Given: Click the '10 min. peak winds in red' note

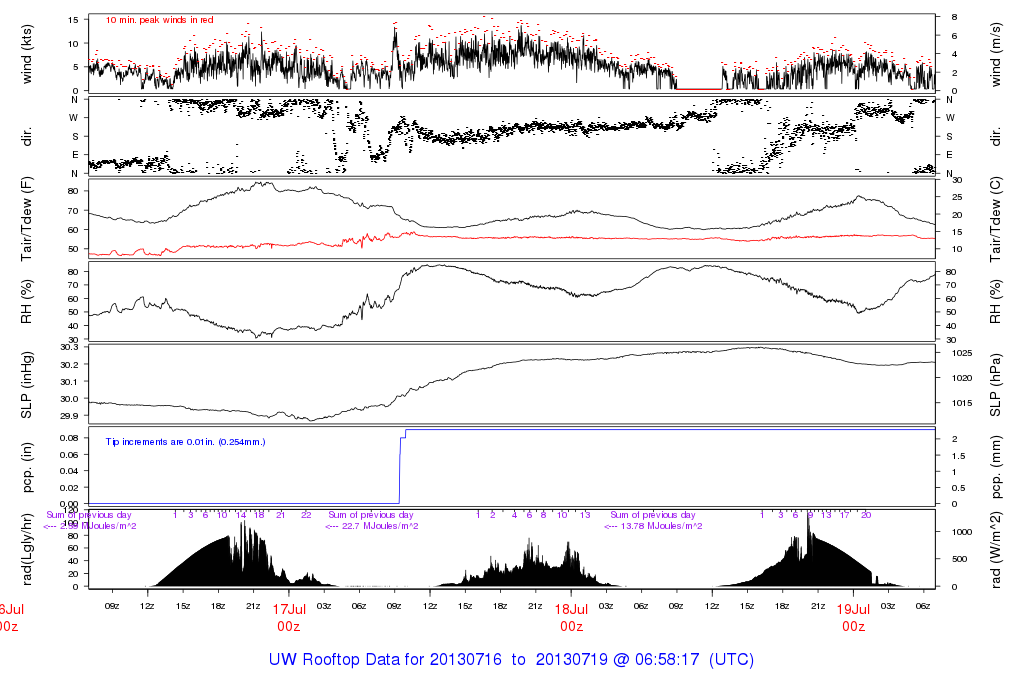Looking at the screenshot, I should [x=159, y=20].
